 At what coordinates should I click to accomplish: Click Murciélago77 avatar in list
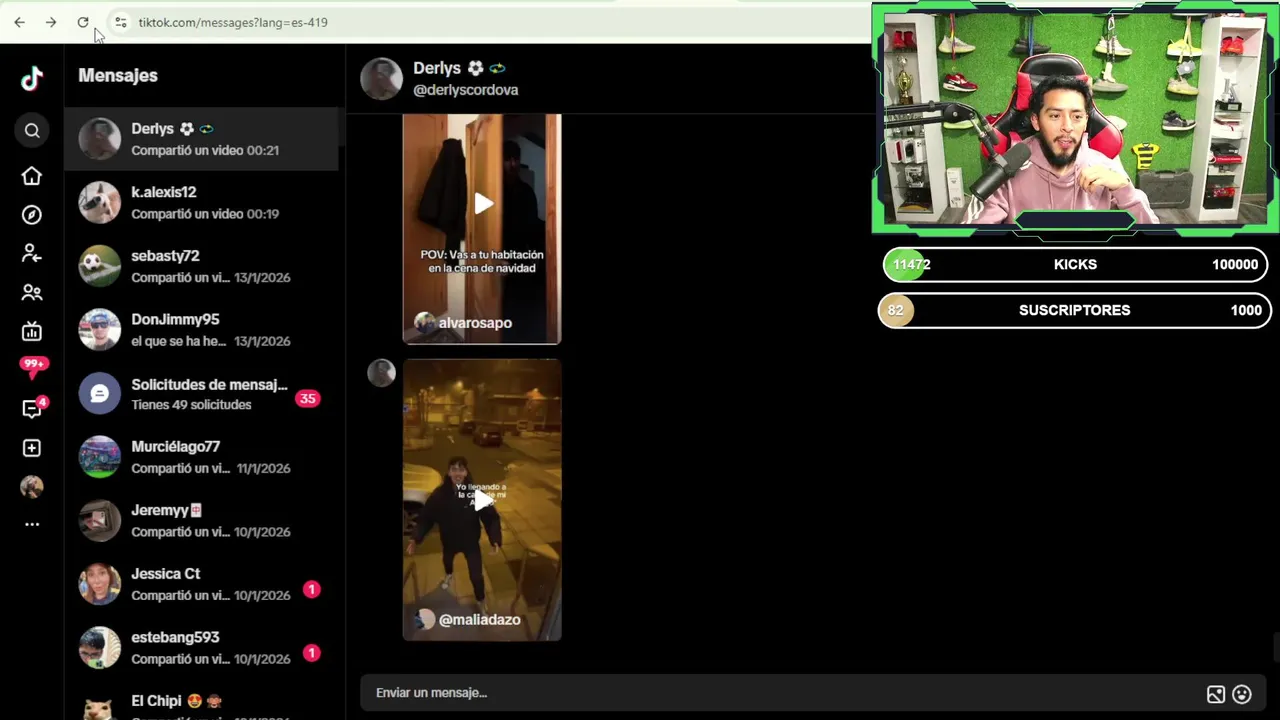pos(100,457)
